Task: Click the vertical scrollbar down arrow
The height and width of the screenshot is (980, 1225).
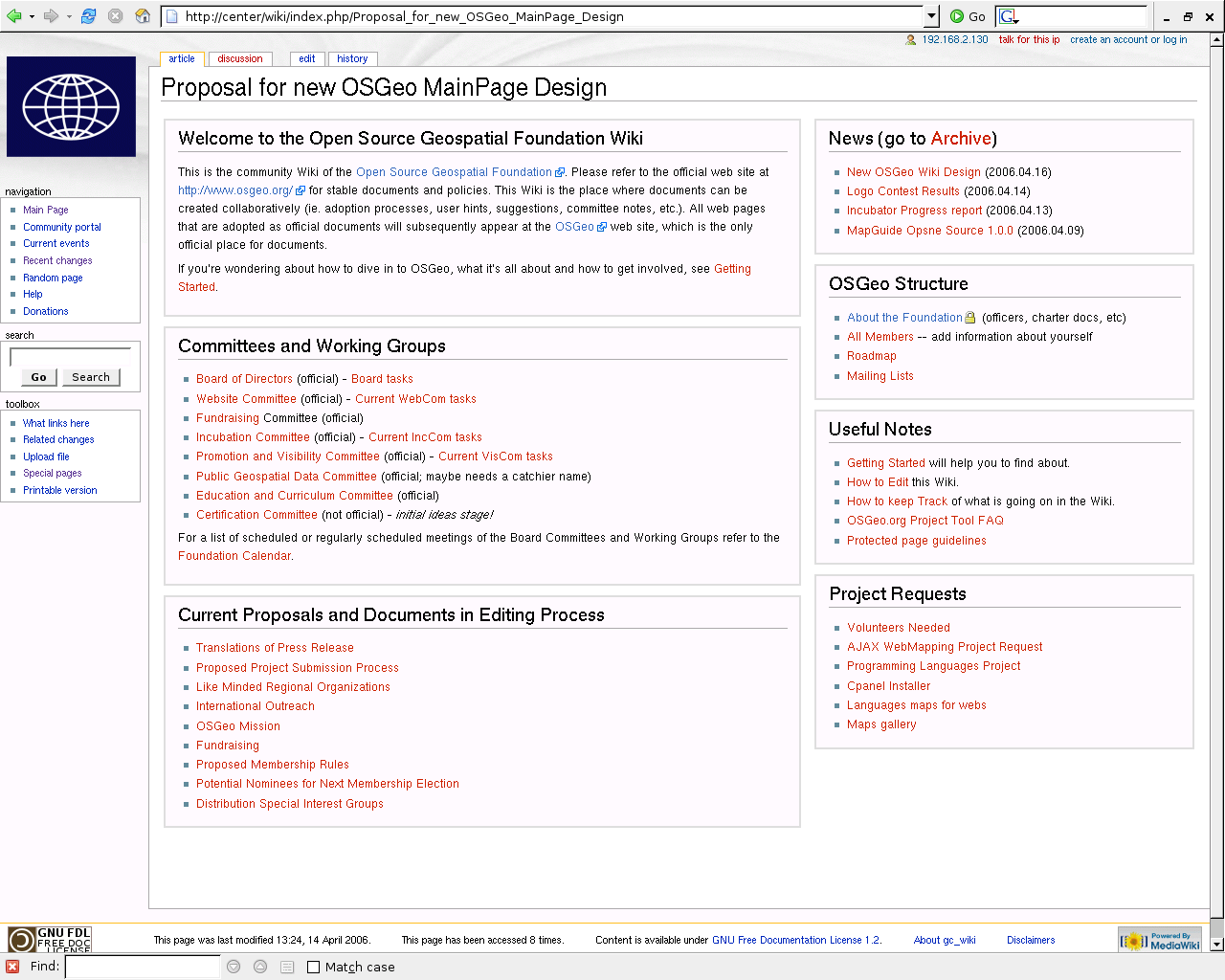Action: (1217, 945)
